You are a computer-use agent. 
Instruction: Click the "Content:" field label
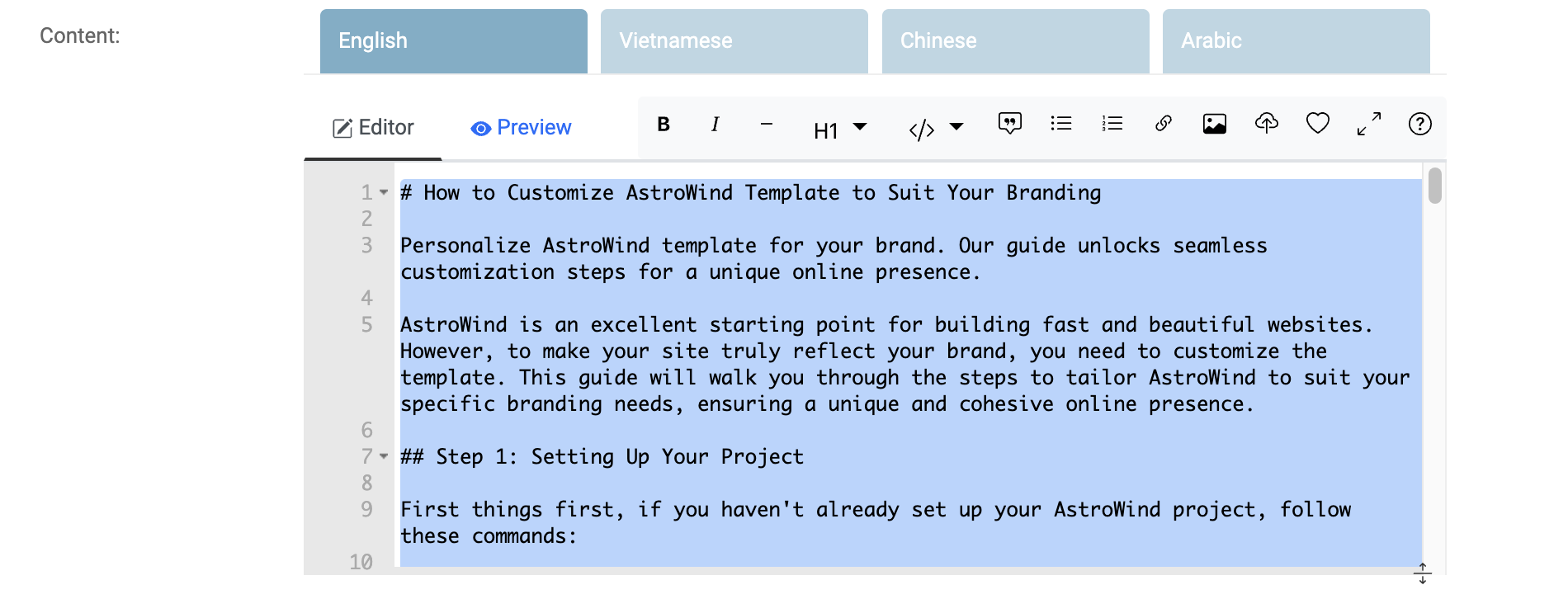(80, 35)
